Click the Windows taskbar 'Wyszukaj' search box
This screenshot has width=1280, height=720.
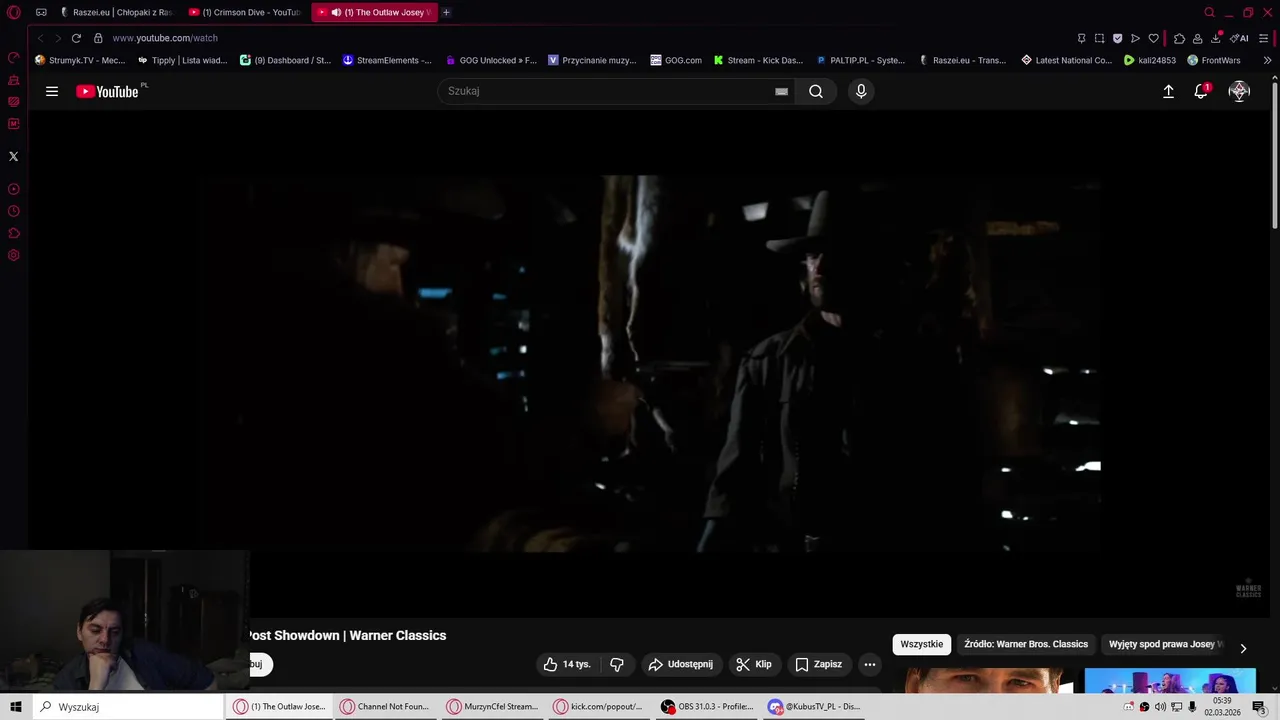pyautogui.click(x=128, y=707)
